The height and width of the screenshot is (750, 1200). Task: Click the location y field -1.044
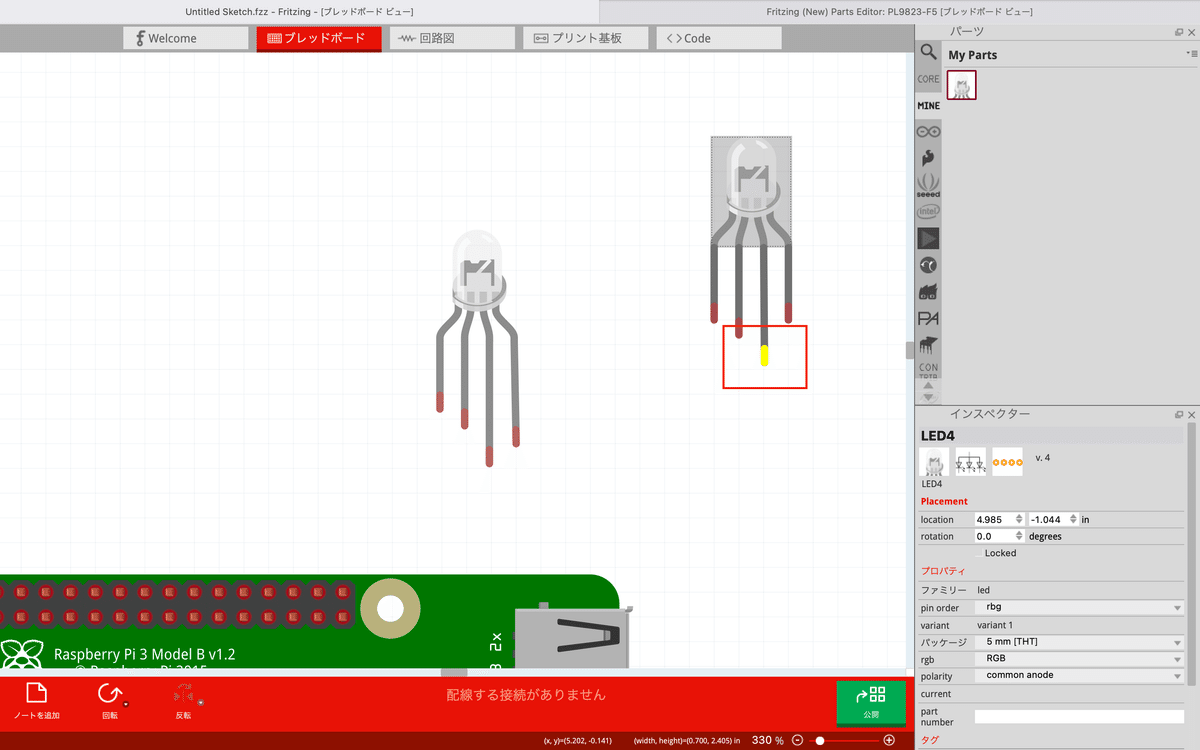(1048, 519)
